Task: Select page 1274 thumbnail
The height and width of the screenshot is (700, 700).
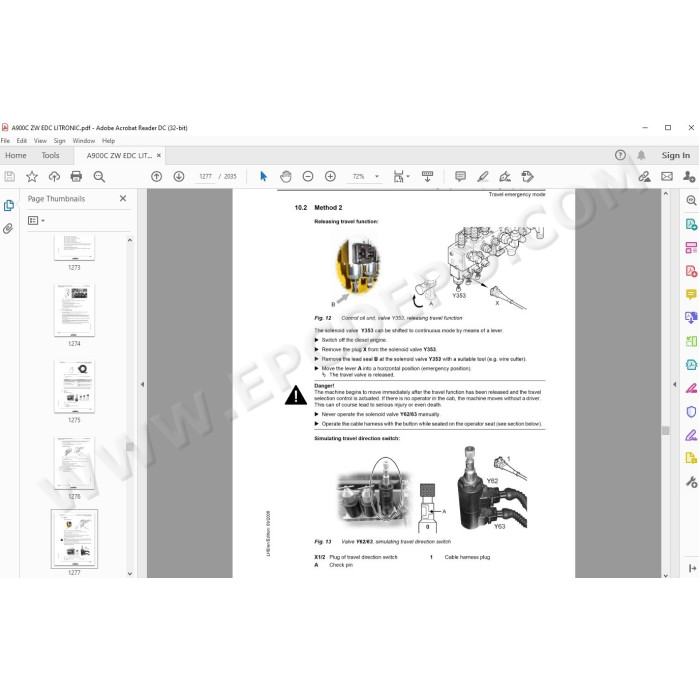Action: pos(74,310)
